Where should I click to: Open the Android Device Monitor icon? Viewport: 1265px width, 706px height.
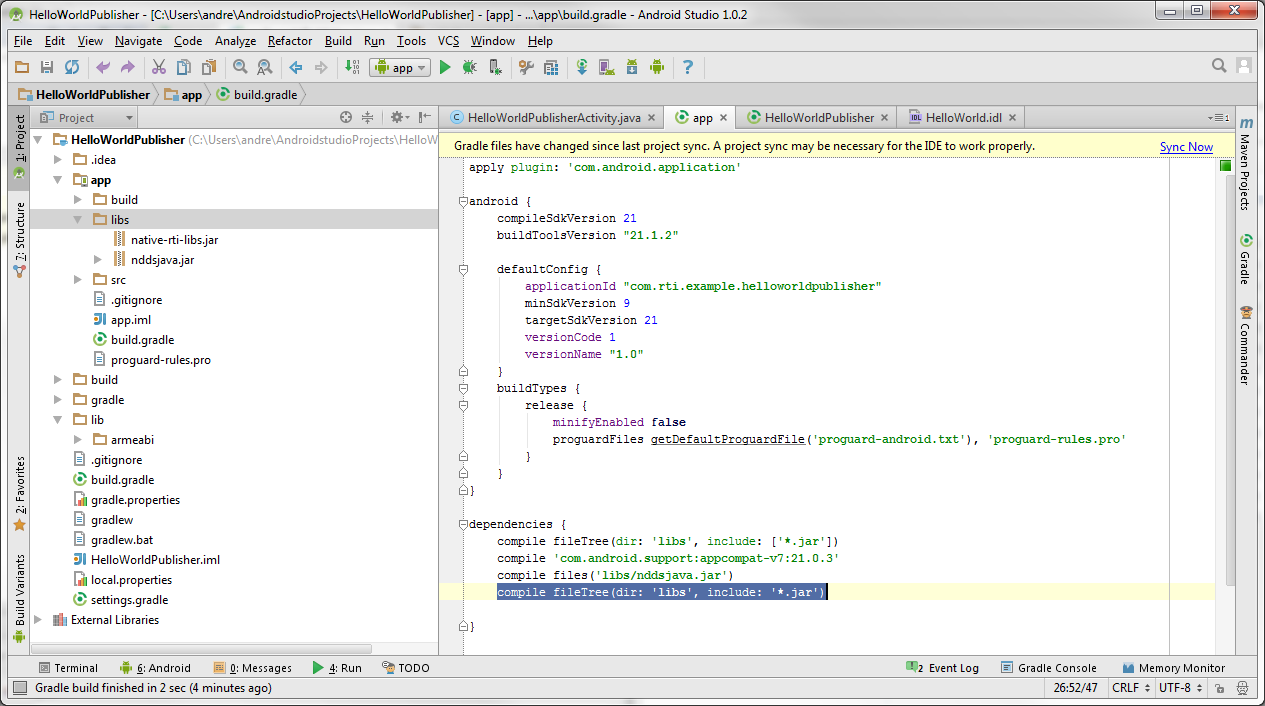pyautogui.click(x=657, y=67)
